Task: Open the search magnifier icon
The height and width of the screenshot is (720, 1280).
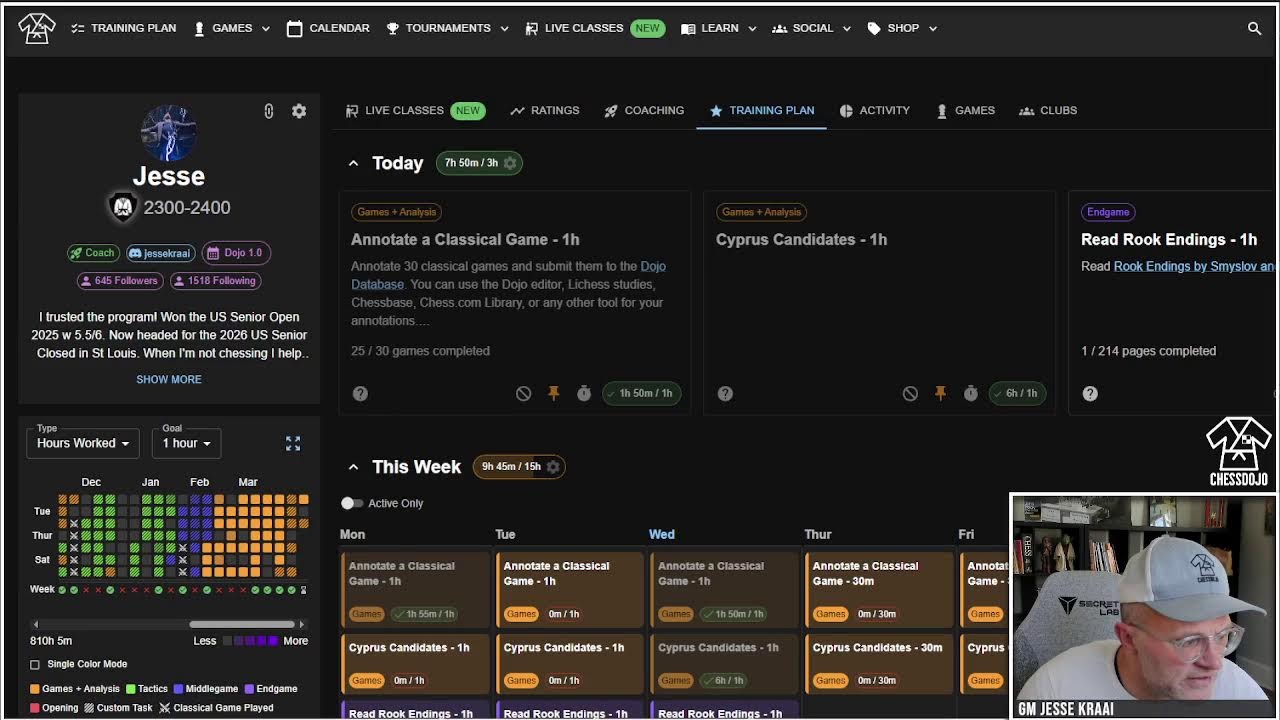Action: 1254,28
